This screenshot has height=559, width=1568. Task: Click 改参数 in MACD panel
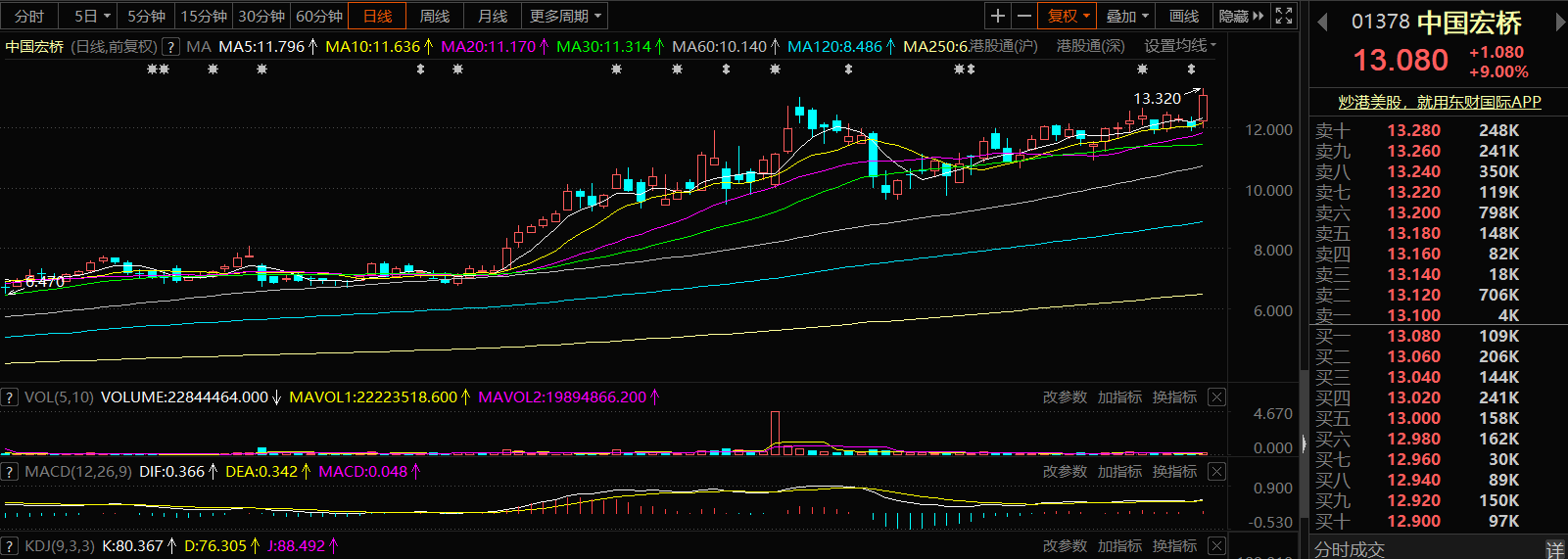click(1065, 471)
